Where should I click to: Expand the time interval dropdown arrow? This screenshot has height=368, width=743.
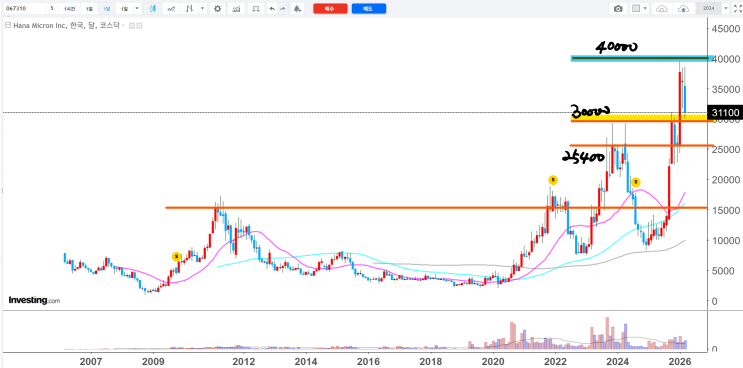(137, 9)
